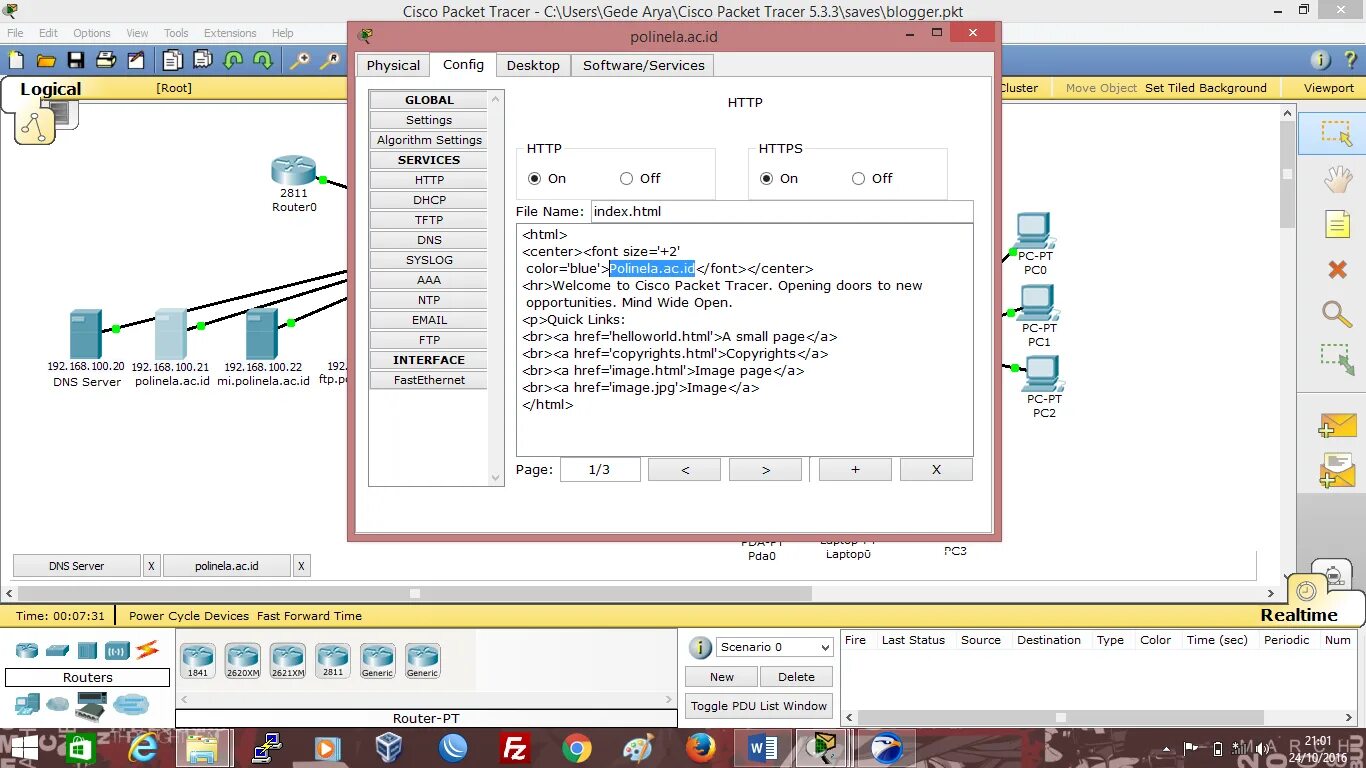This screenshot has width=1366, height=768.
Task: Choose the 2620XM router model
Action: [243, 661]
